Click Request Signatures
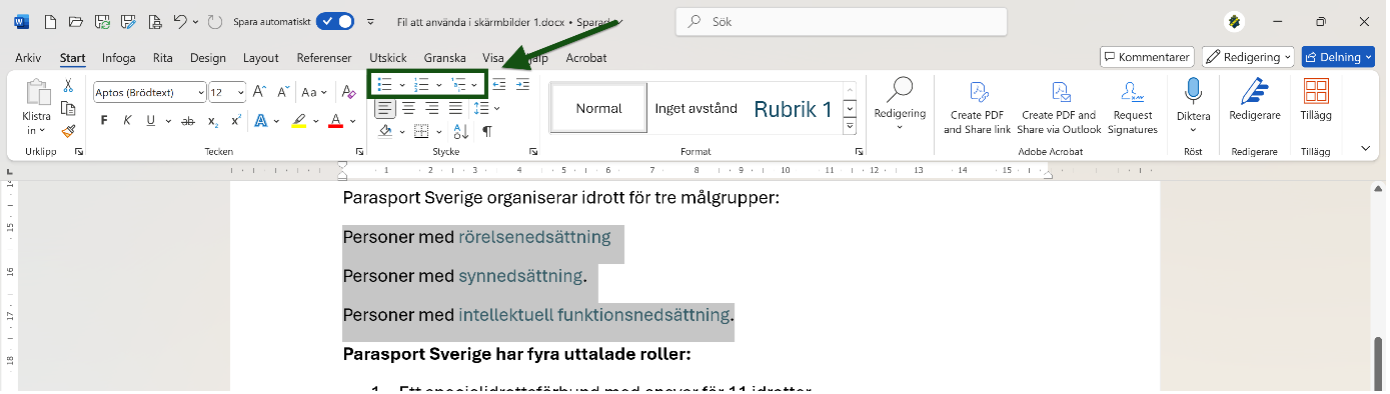 (1132, 108)
